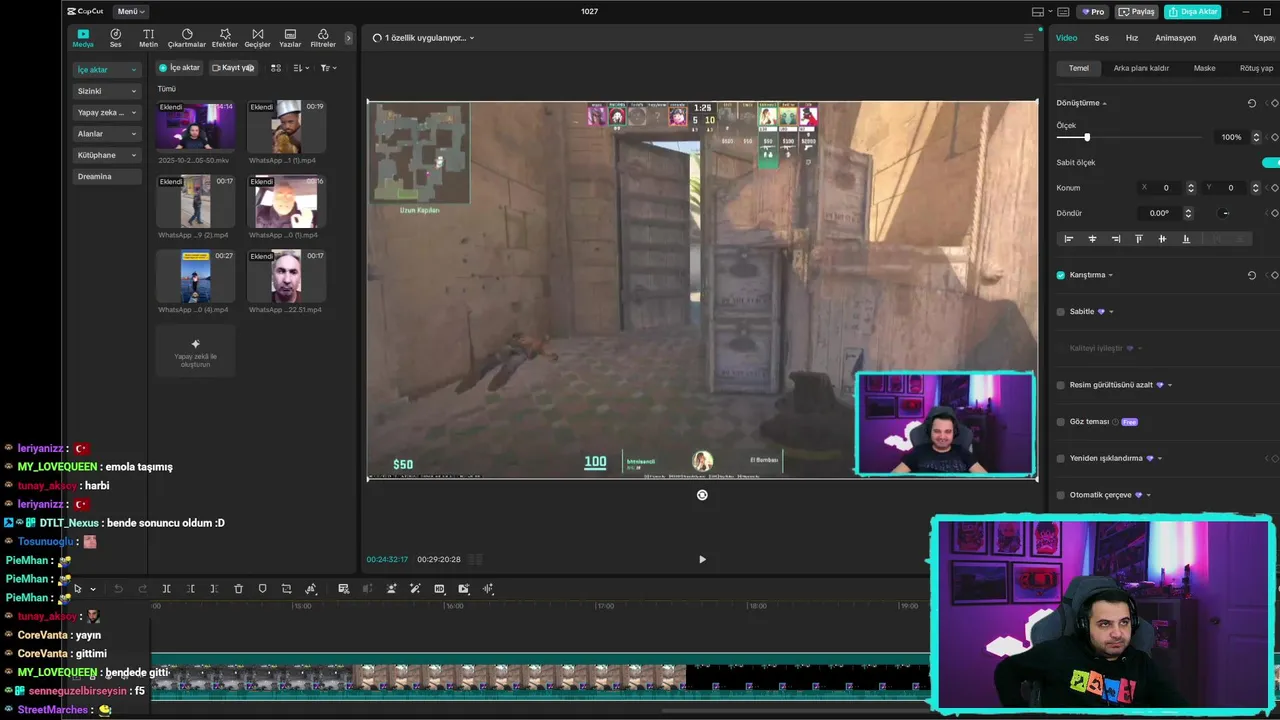Switch to the Animasyon tab

click(1175, 38)
